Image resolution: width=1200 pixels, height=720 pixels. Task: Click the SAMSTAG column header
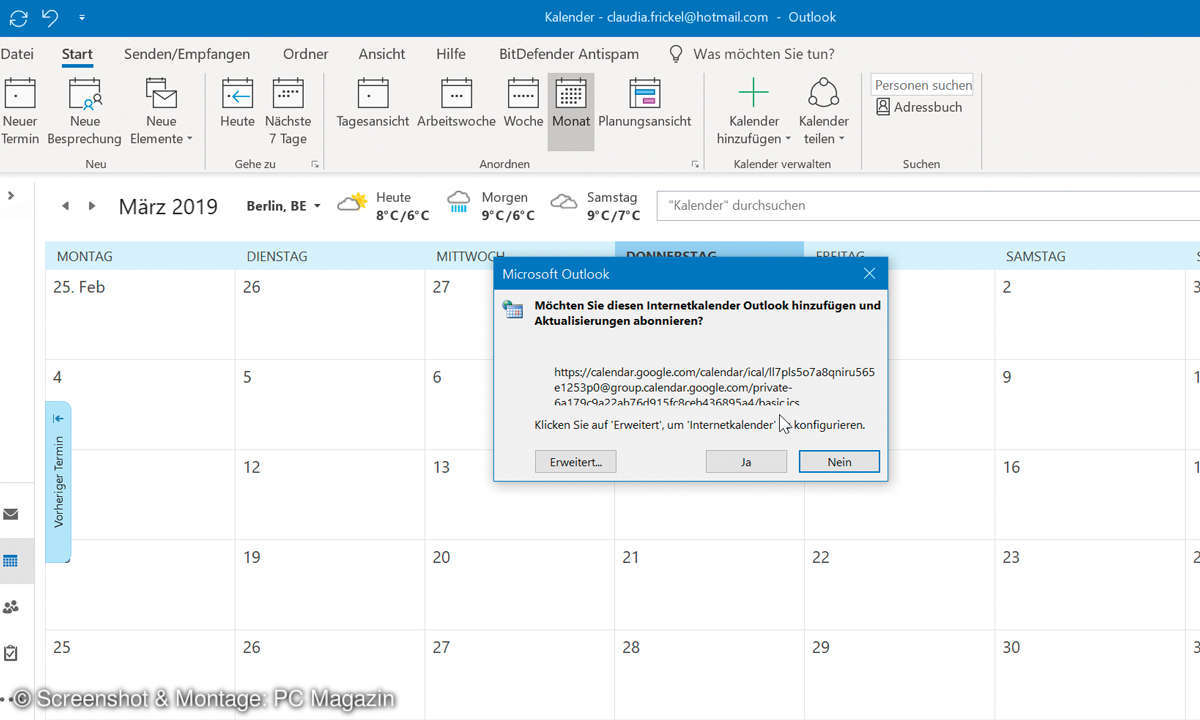point(1089,256)
